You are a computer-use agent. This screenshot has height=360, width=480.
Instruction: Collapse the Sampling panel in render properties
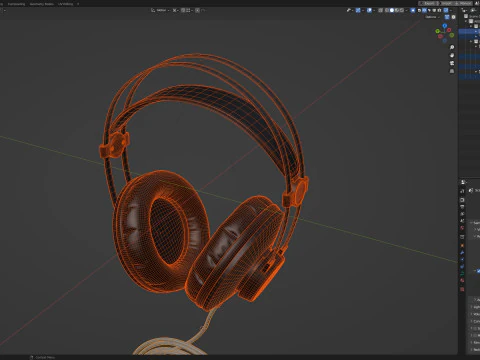tap(475, 222)
